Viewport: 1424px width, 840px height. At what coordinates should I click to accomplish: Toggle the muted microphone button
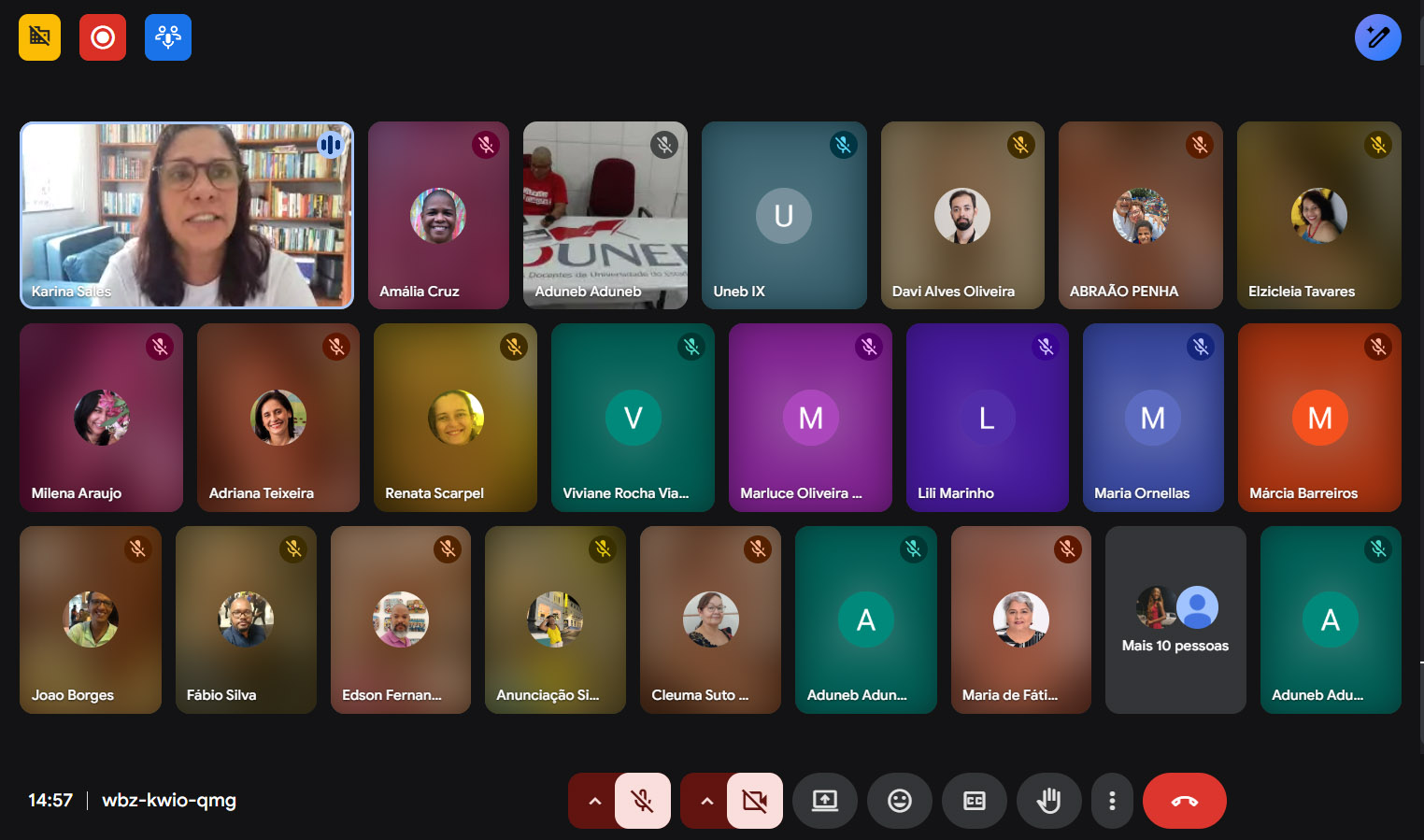(642, 801)
